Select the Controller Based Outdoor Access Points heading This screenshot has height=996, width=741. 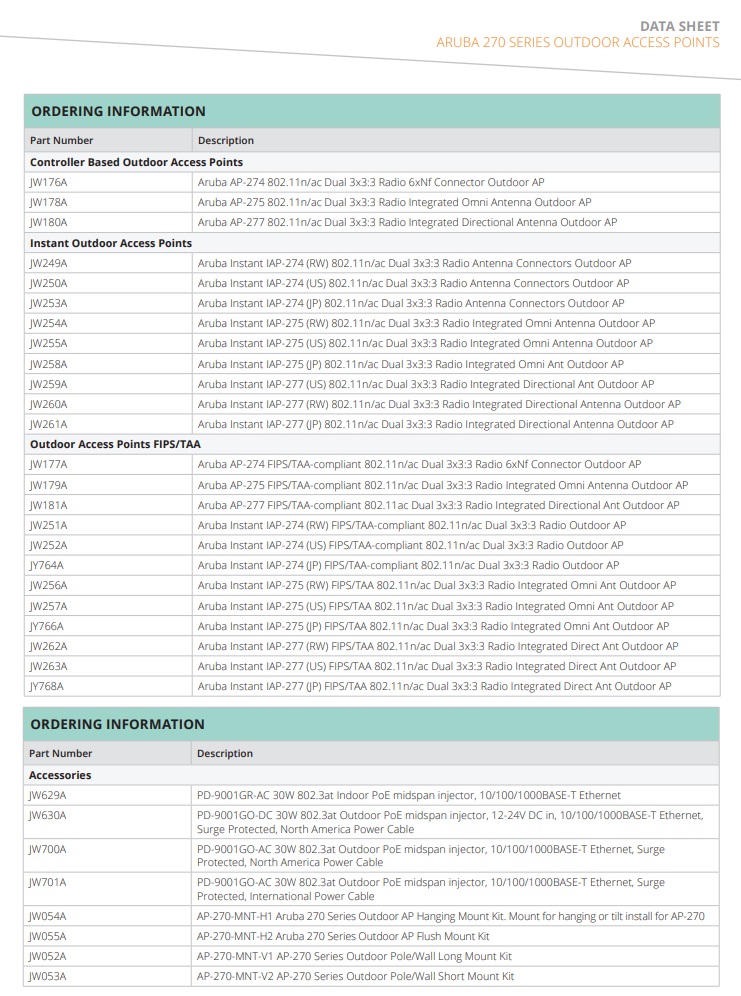click(136, 161)
